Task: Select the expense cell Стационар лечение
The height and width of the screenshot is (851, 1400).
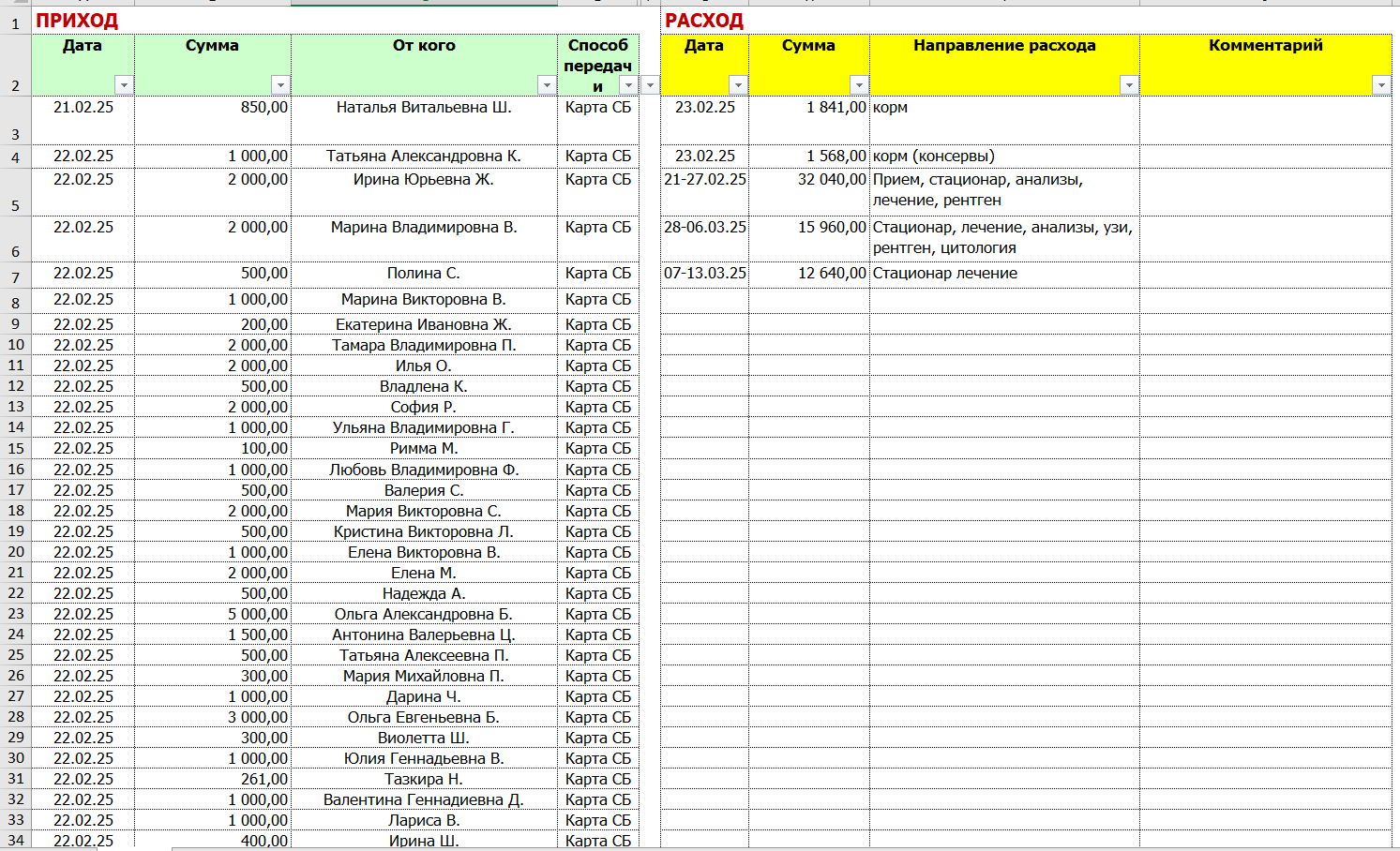Action: (1004, 275)
